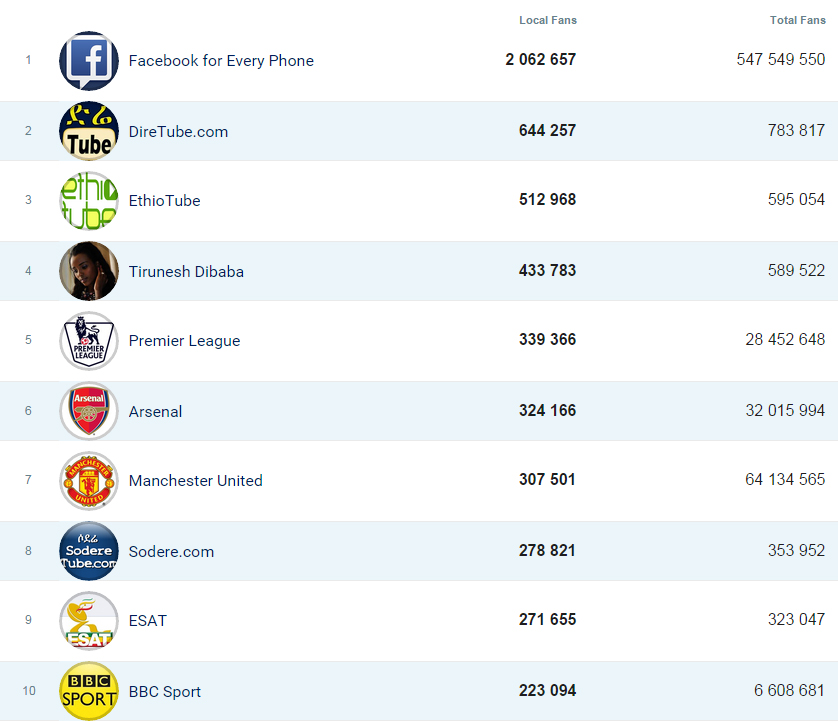Click Arsenal's local fans count 324 166
The height and width of the screenshot is (723, 838).
(547, 410)
